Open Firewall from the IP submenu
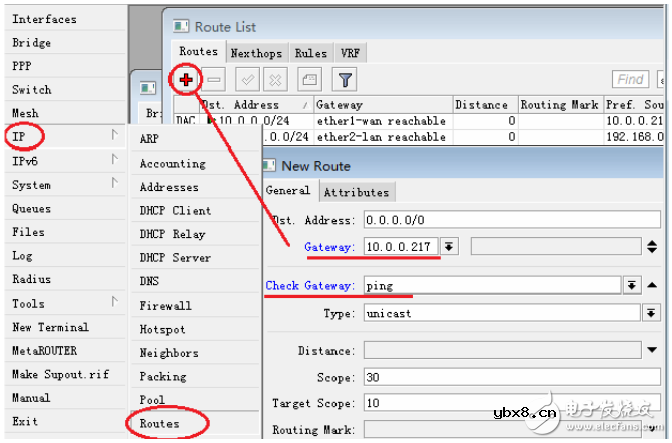Image resolution: width=672 pixels, height=443 pixels. (165, 305)
